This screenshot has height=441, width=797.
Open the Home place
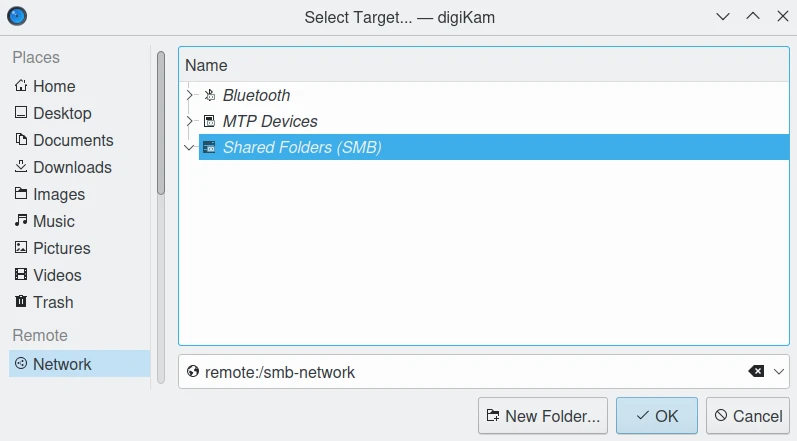[x=54, y=86]
